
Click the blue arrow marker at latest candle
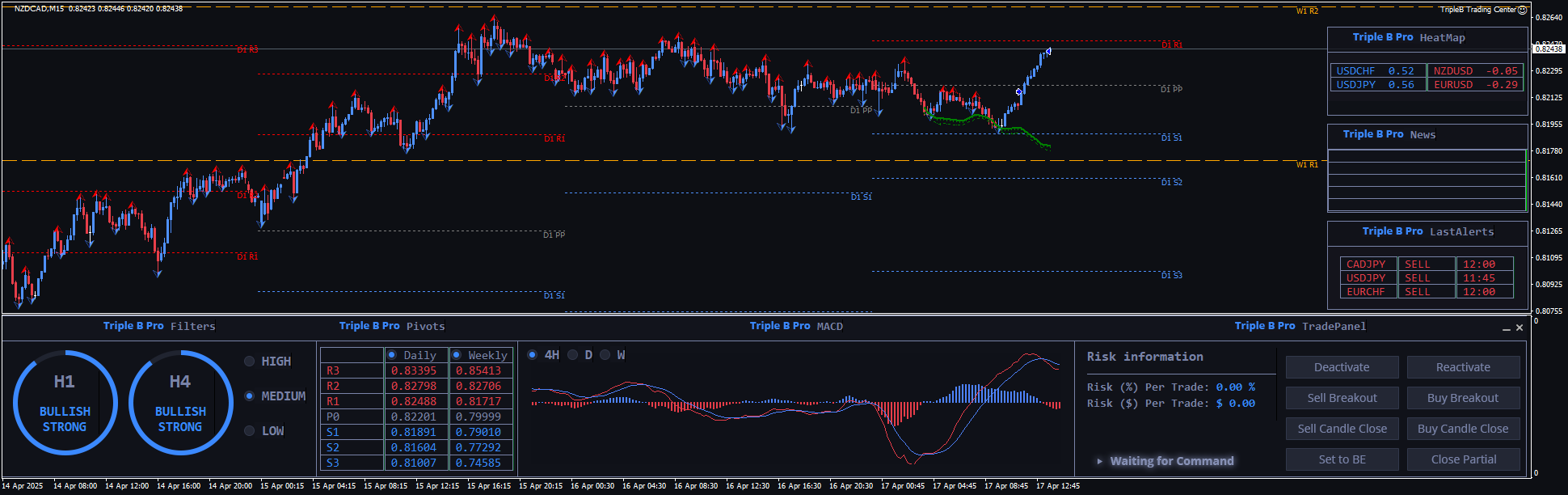point(1048,52)
